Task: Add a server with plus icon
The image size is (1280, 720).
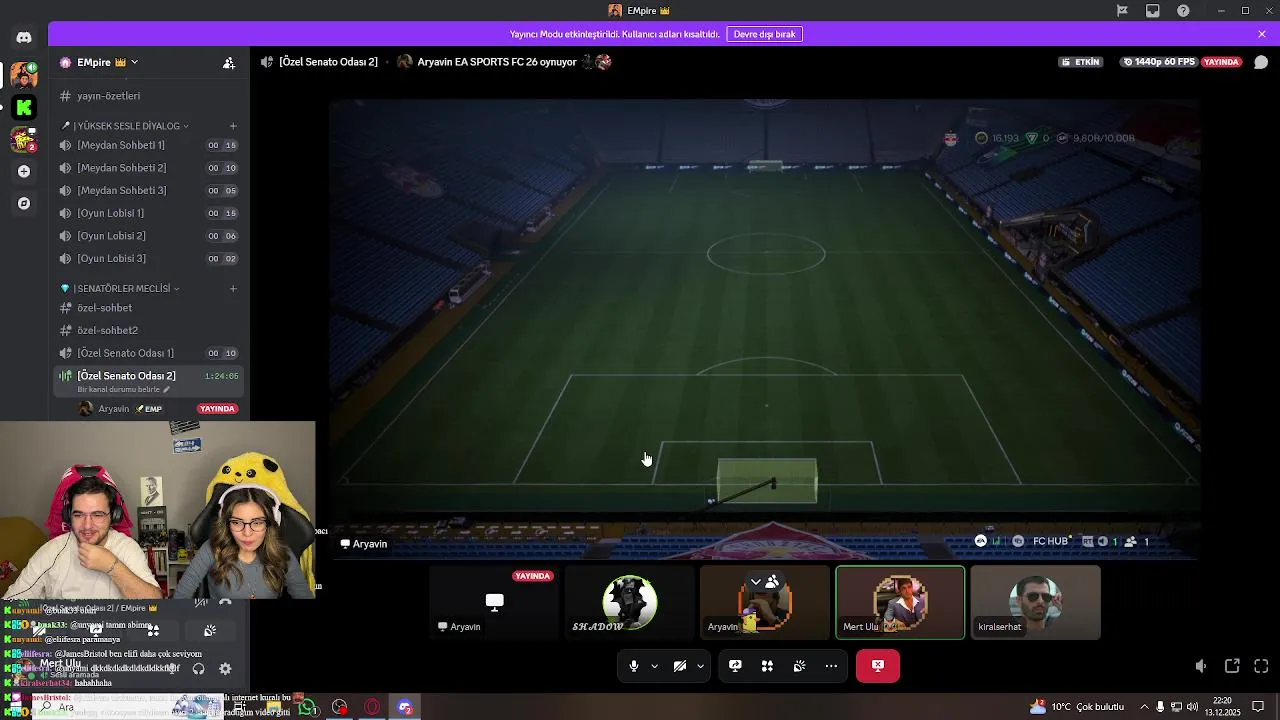Action: pos(24,171)
